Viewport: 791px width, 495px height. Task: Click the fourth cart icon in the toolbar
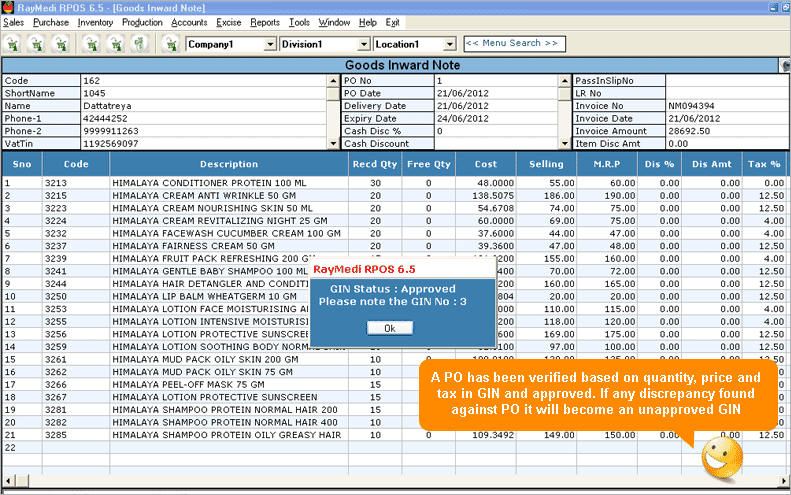click(91, 44)
